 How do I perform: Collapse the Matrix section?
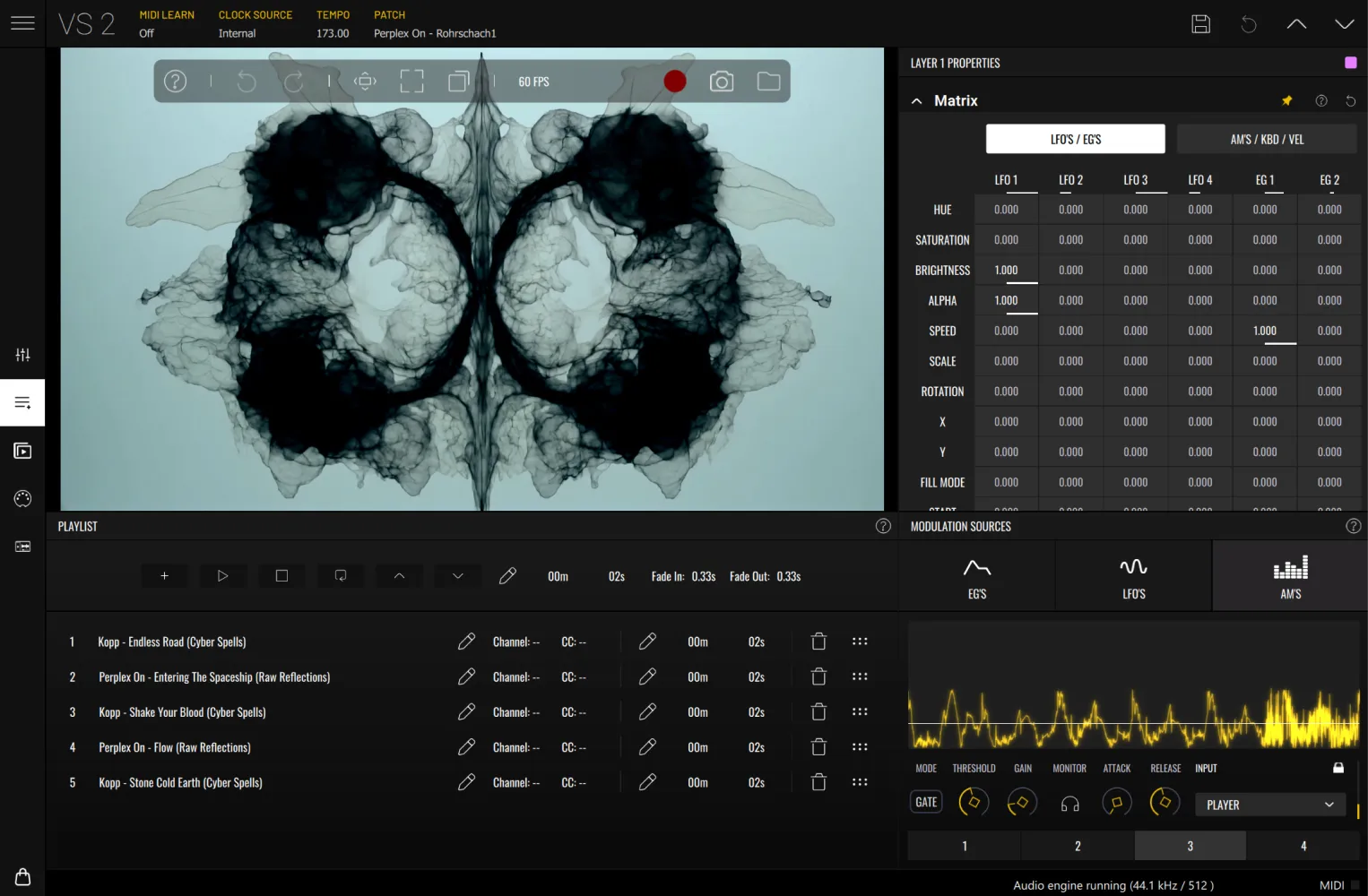pos(916,100)
